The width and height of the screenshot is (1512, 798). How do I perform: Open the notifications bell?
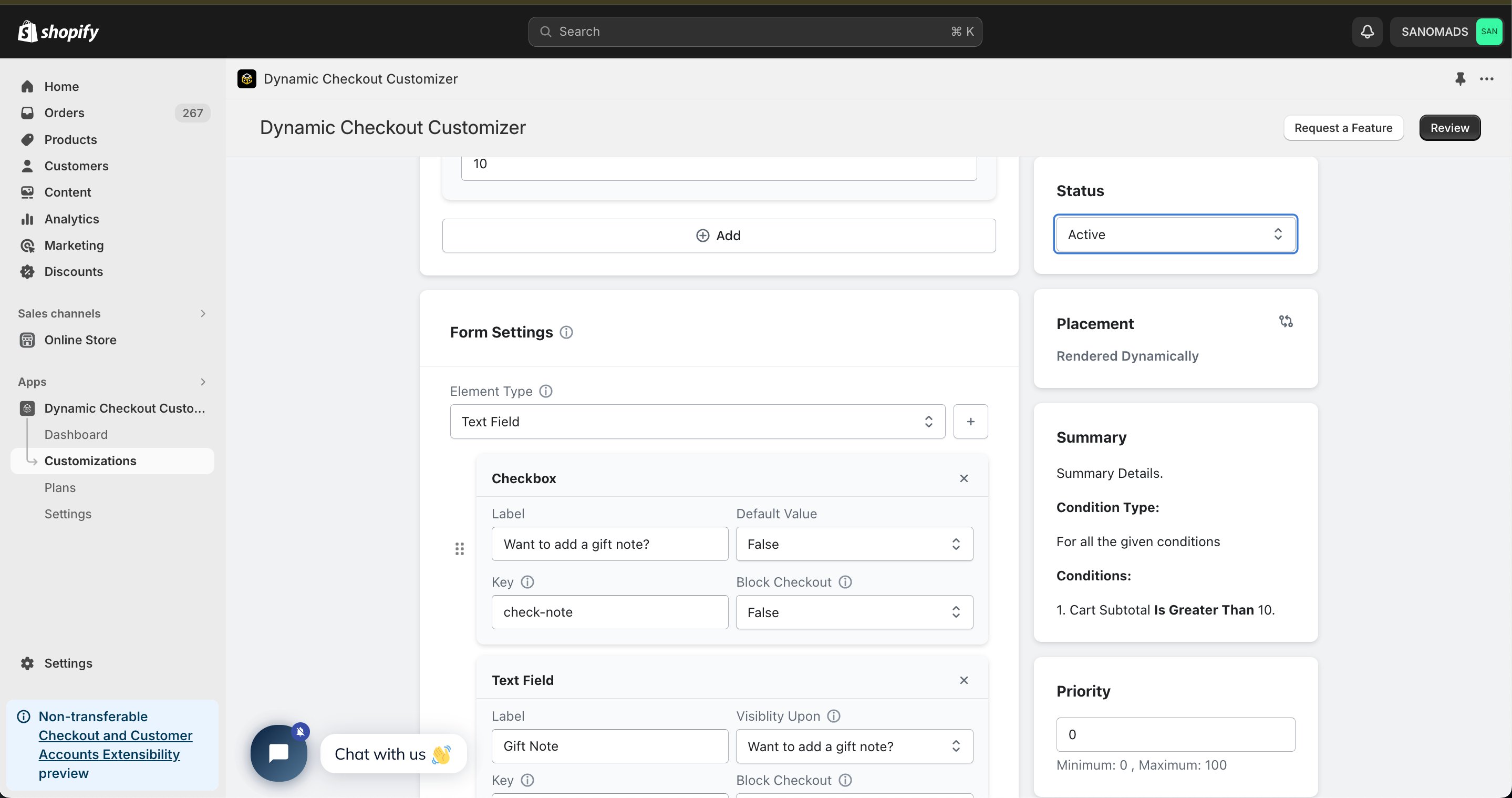click(1367, 32)
